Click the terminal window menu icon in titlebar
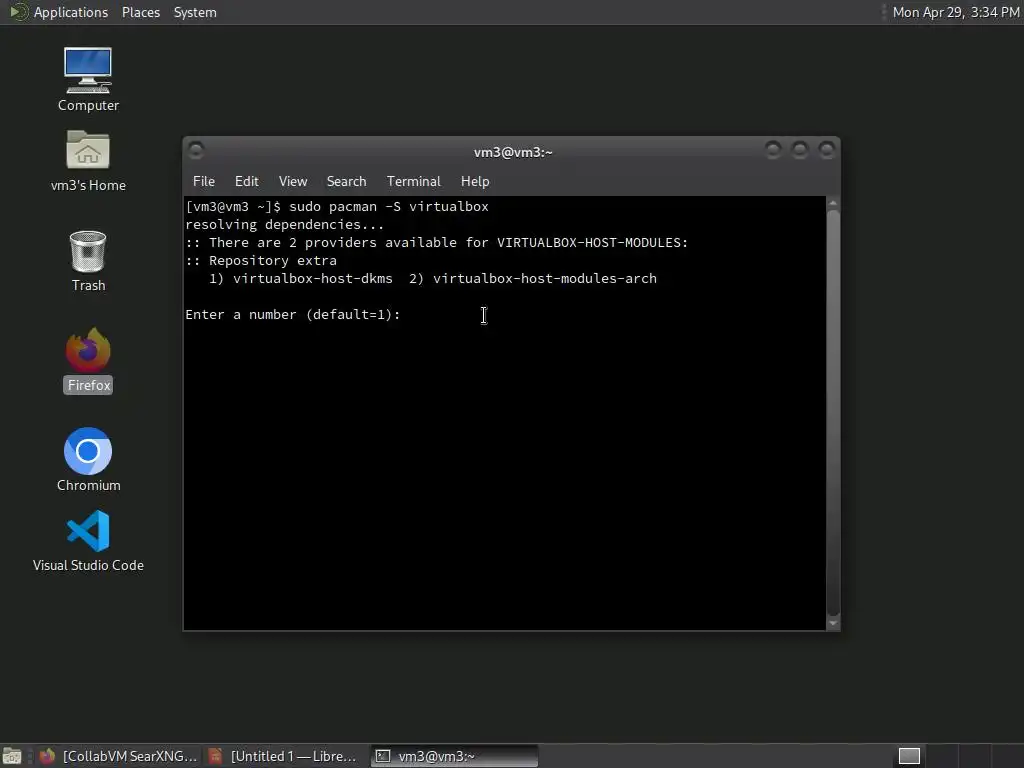 [196, 151]
